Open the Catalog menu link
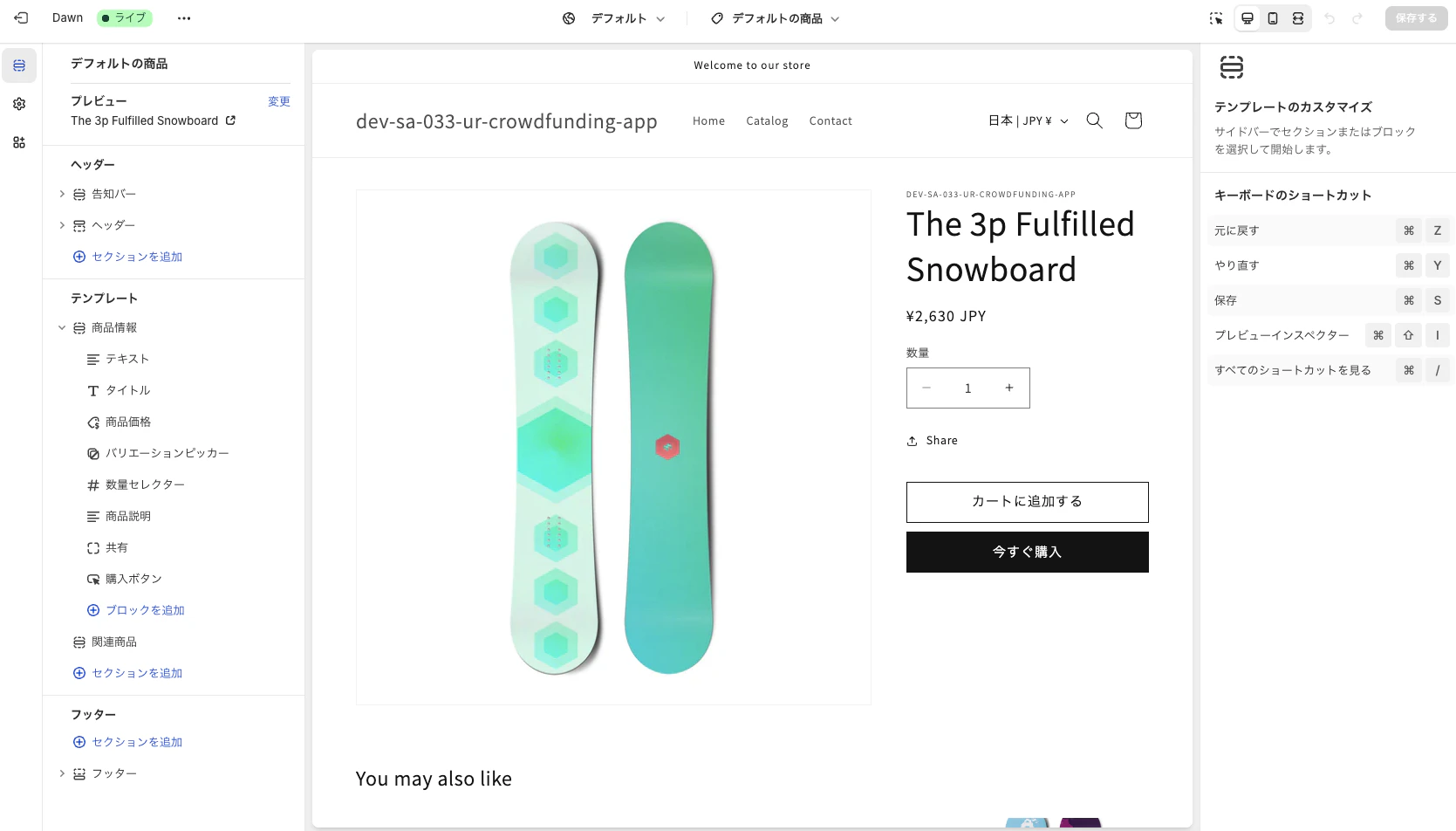The width and height of the screenshot is (1456, 831). coord(767,120)
